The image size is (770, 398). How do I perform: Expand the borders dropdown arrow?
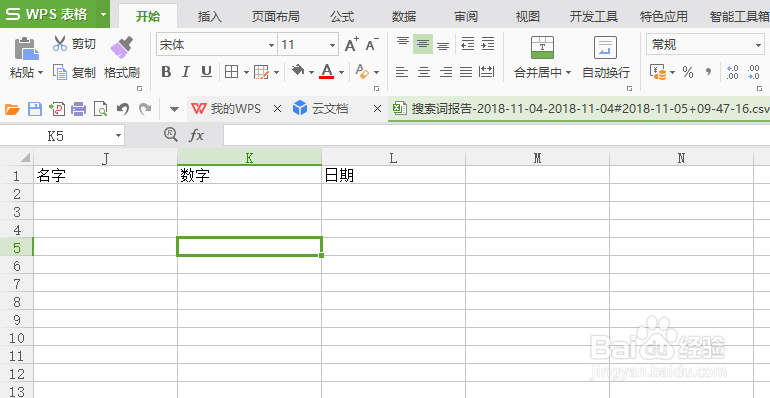[x=246, y=73]
